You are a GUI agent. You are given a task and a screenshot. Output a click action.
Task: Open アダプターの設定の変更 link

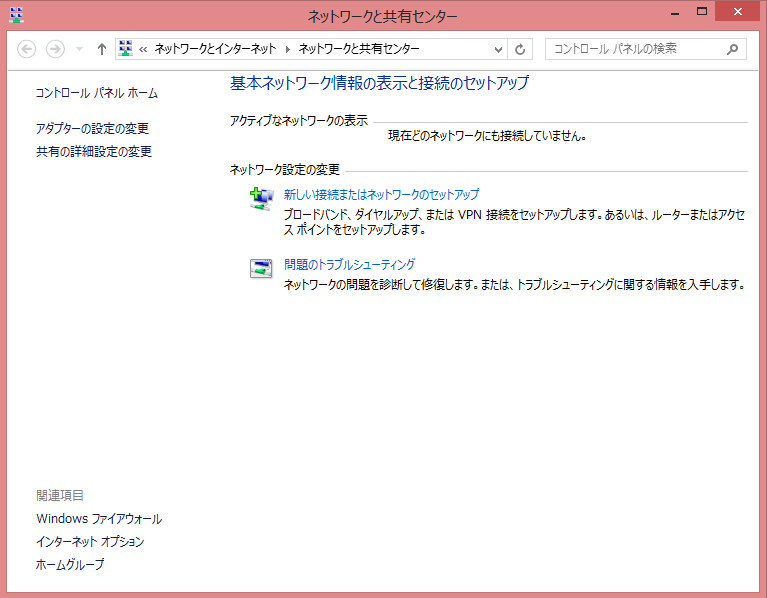coord(92,129)
